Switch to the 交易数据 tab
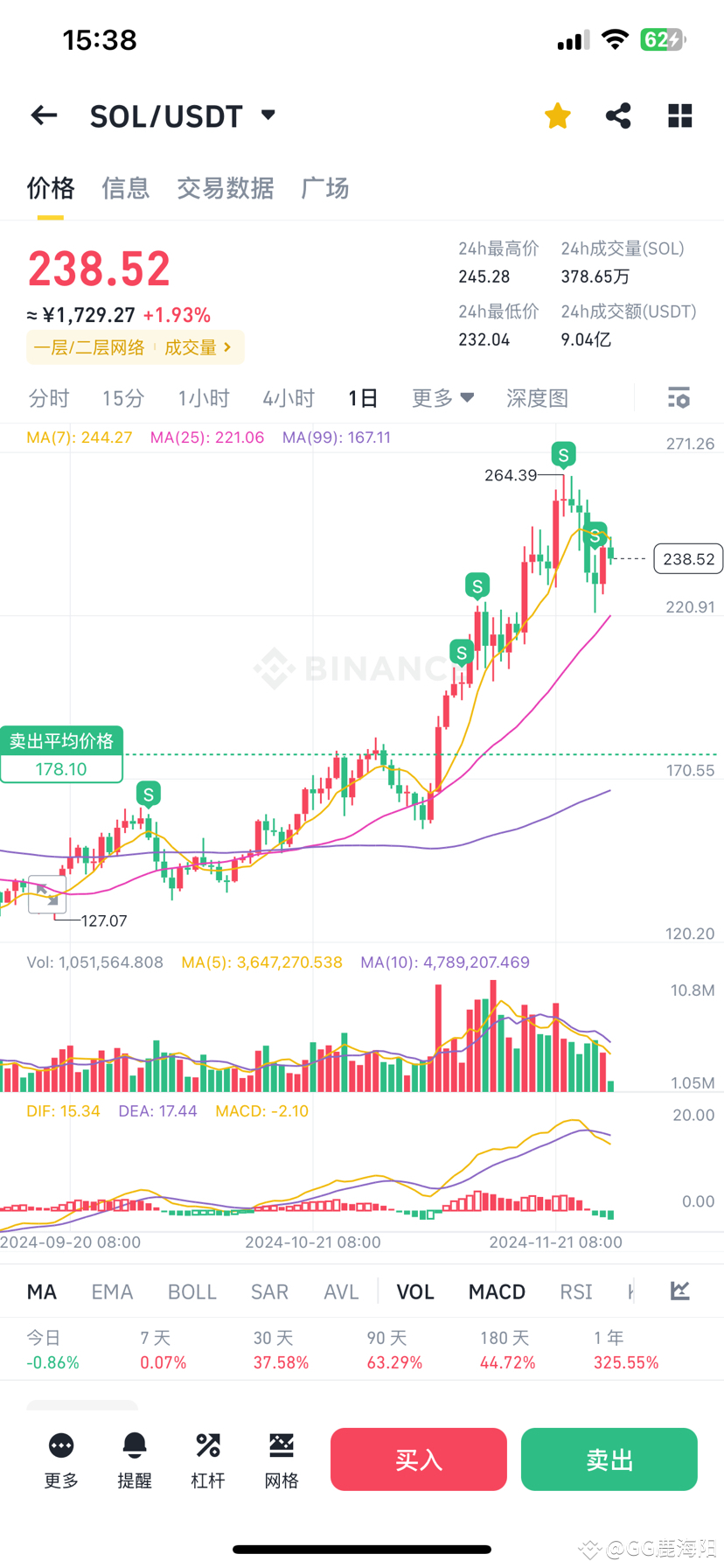This screenshot has height=1568, width=724. coord(226,188)
